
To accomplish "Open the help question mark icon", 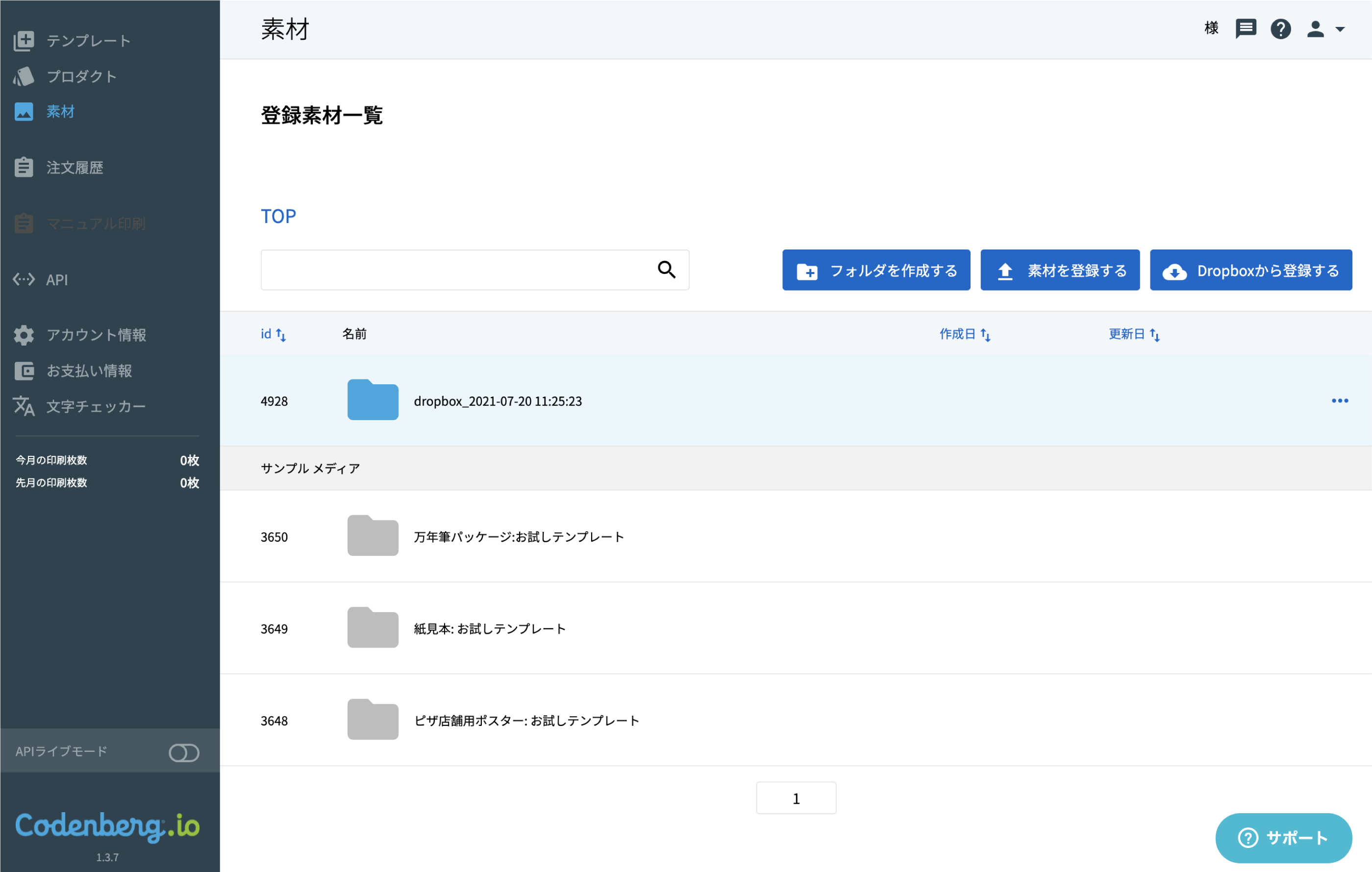I will pos(1280,28).
